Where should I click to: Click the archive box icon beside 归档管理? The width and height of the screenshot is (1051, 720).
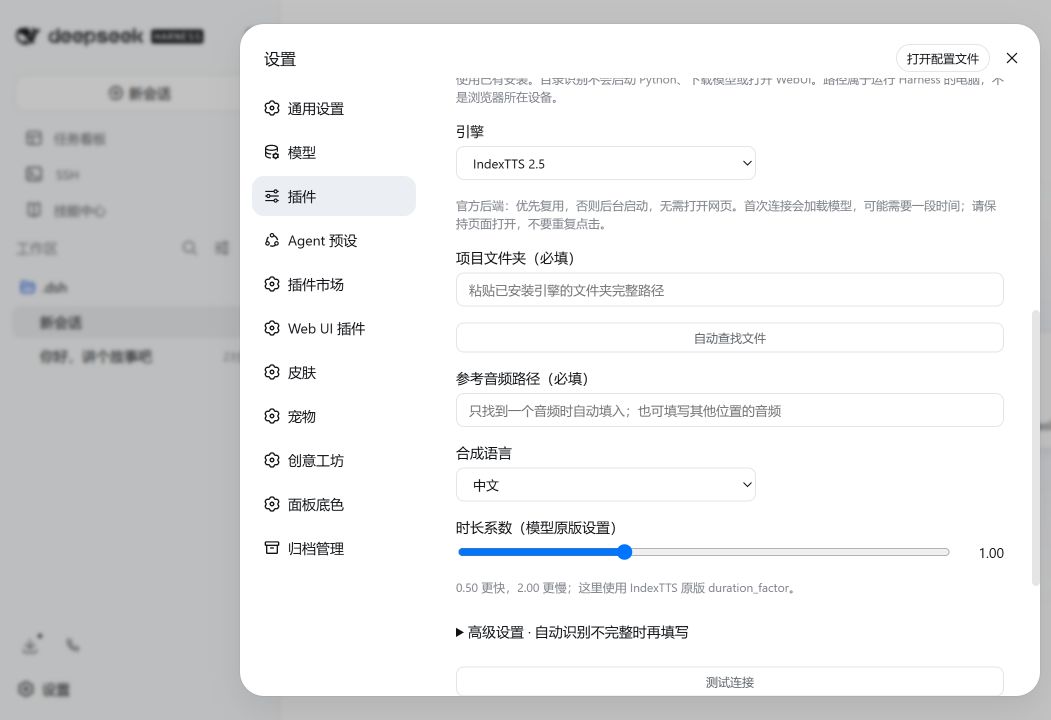tap(271, 548)
